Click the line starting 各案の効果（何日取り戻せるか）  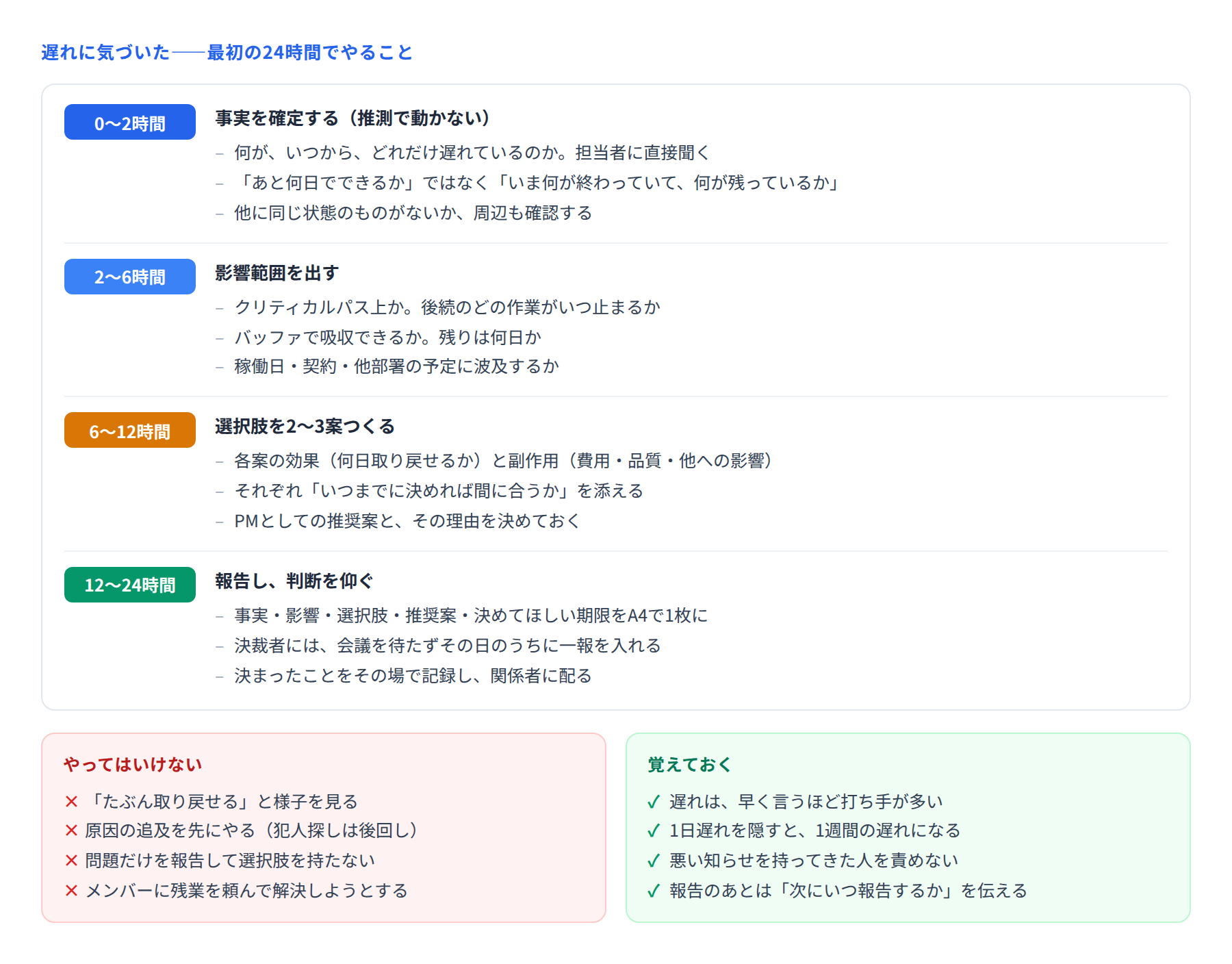tap(504, 461)
